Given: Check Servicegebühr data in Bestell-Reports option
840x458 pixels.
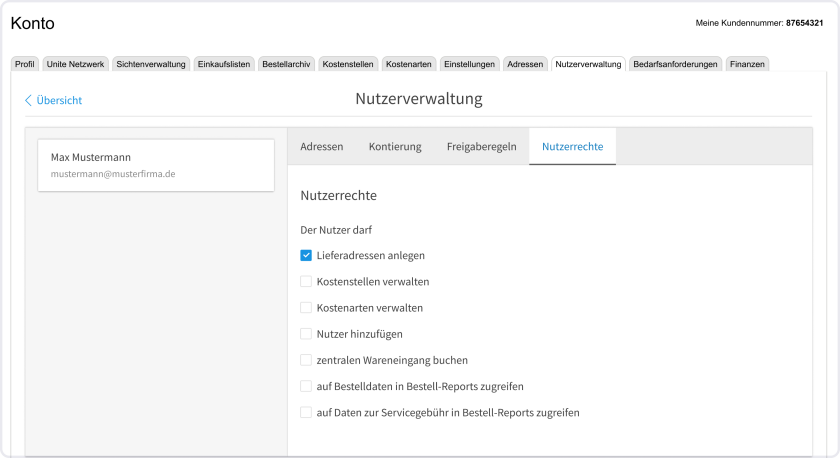Looking at the screenshot, I should click(x=306, y=412).
